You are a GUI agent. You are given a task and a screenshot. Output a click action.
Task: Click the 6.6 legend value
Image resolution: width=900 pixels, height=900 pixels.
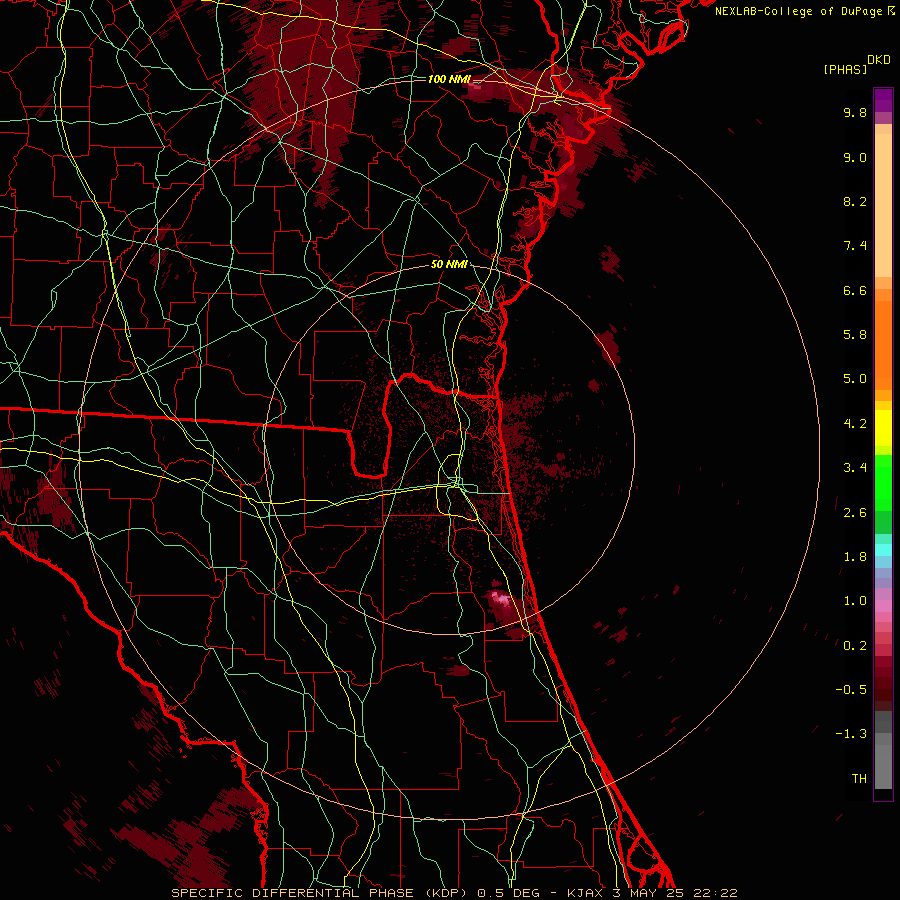pos(855,290)
